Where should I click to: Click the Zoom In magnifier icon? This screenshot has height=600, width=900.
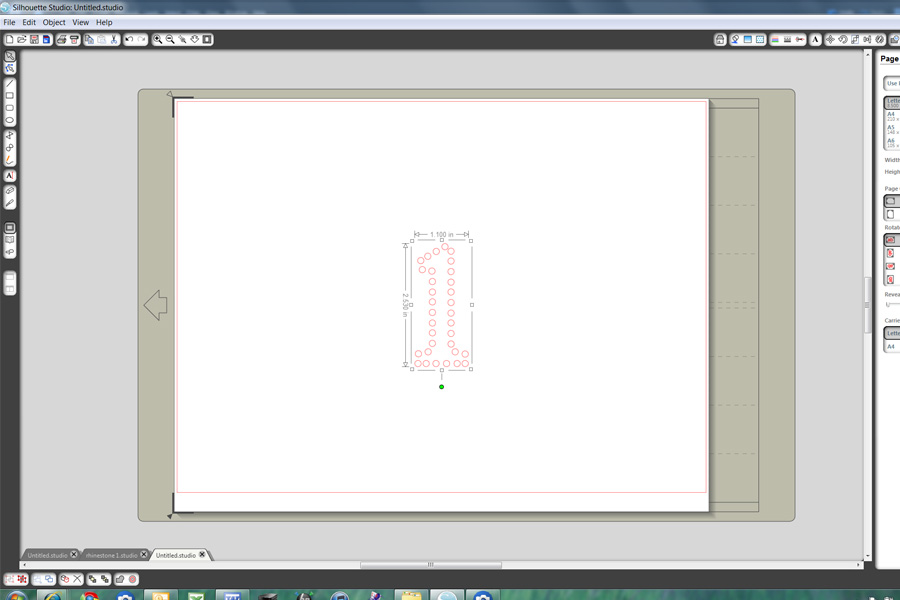pos(158,39)
